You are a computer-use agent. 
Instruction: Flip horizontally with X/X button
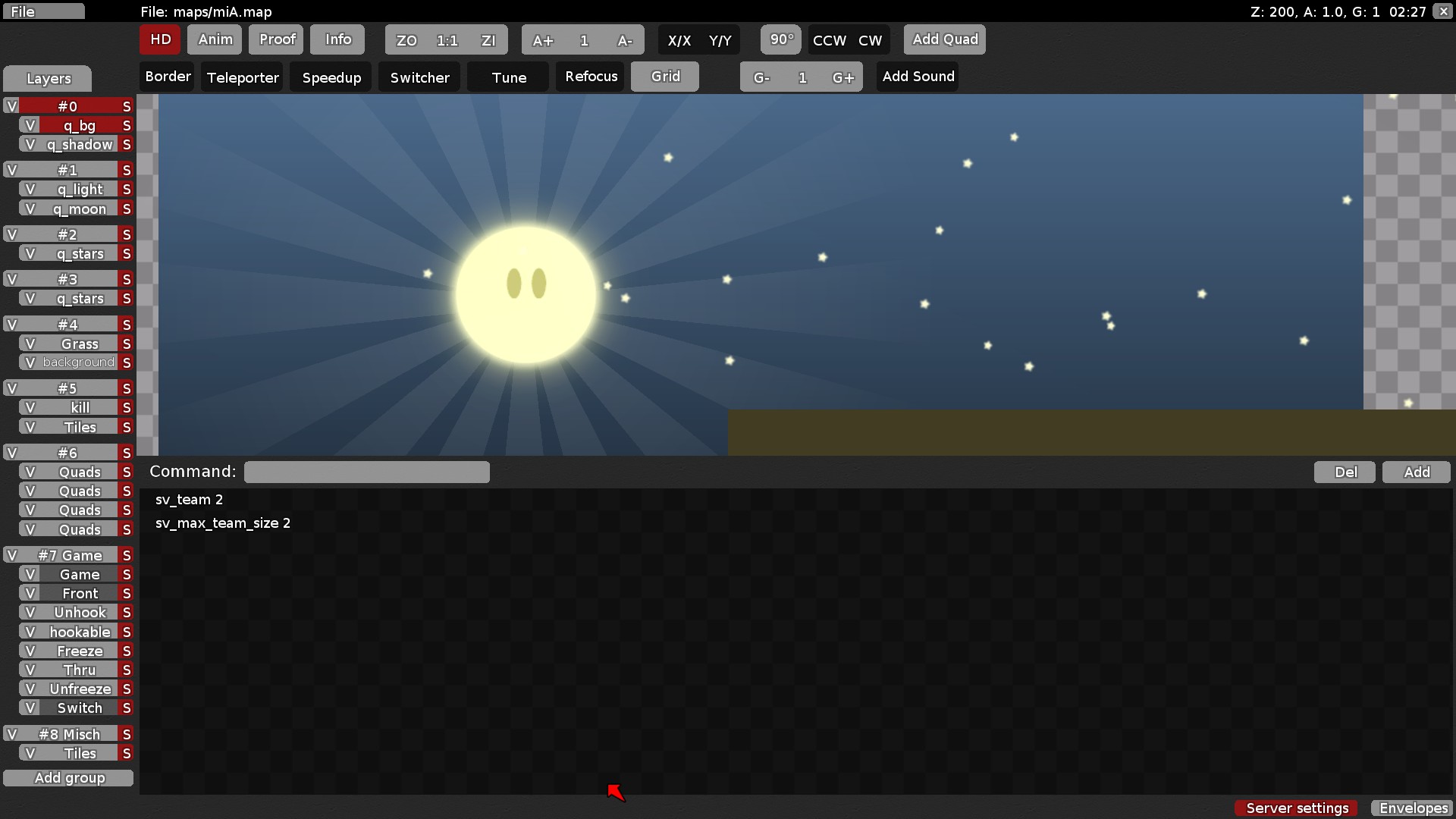679,40
